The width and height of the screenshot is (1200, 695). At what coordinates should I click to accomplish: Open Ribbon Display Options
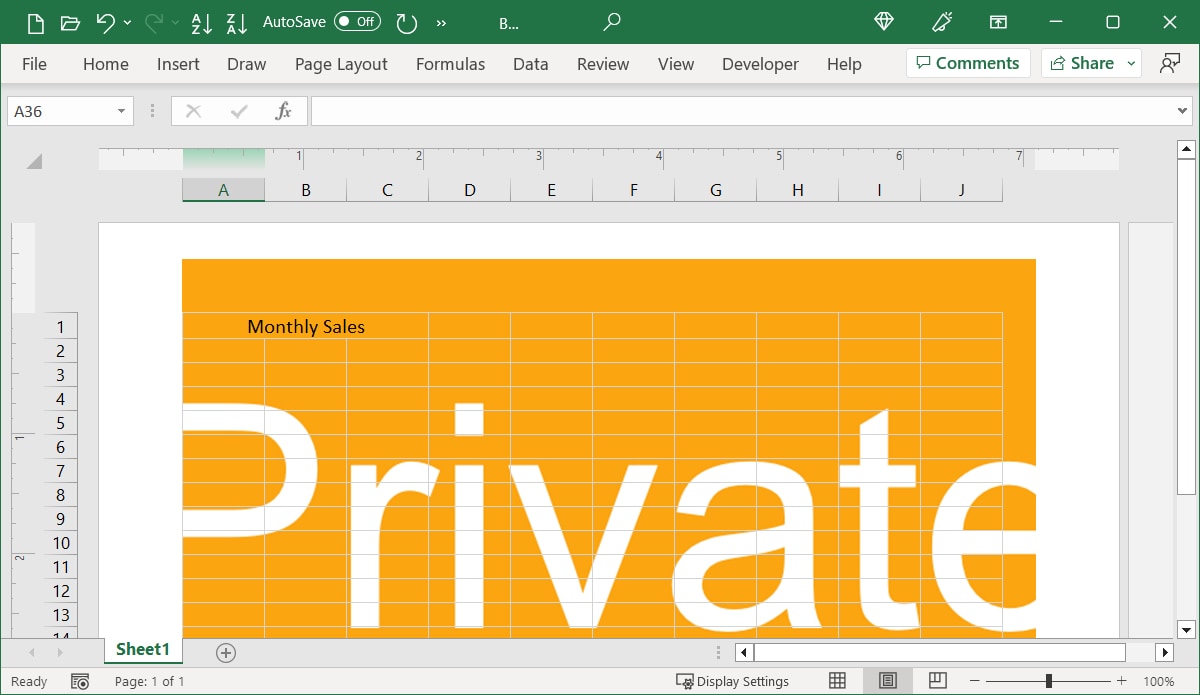998,22
